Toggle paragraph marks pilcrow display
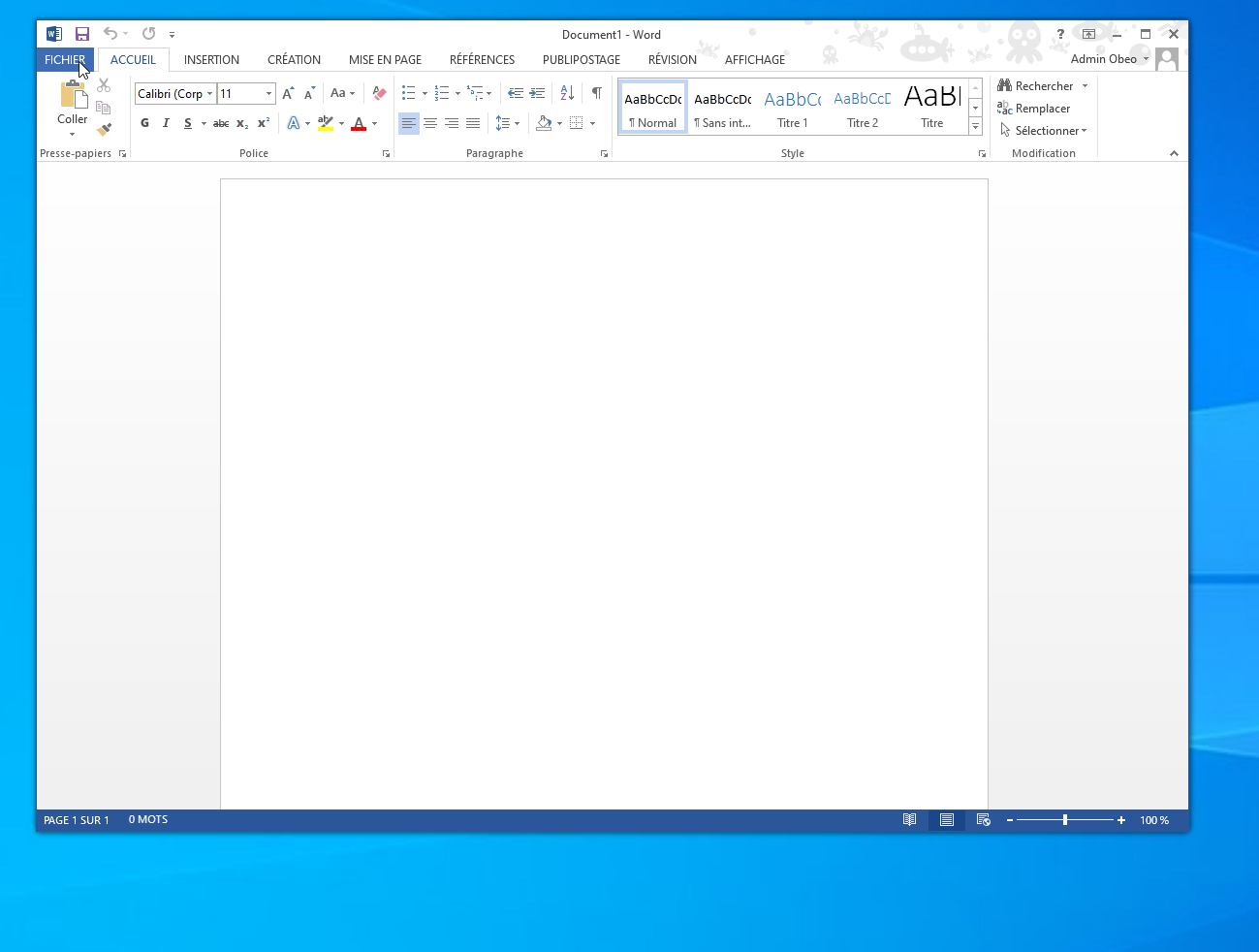 click(597, 93)
